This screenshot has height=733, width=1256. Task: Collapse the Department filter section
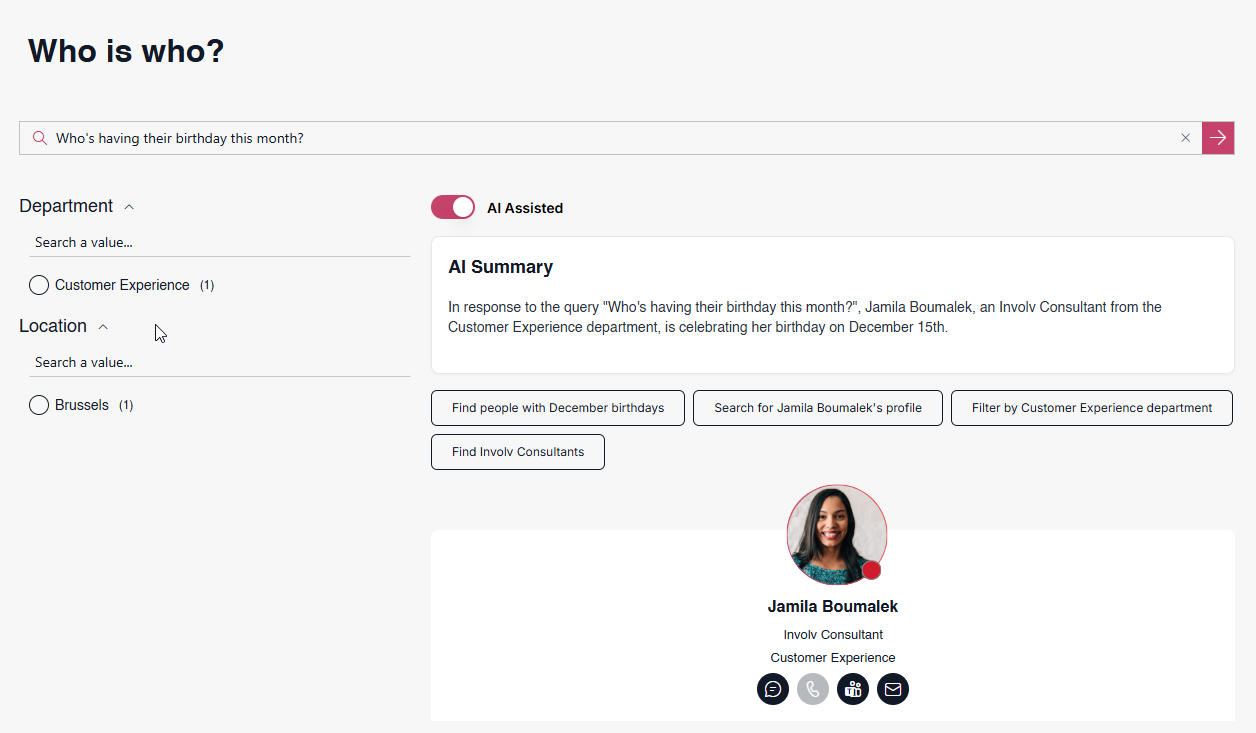point(129,207)
